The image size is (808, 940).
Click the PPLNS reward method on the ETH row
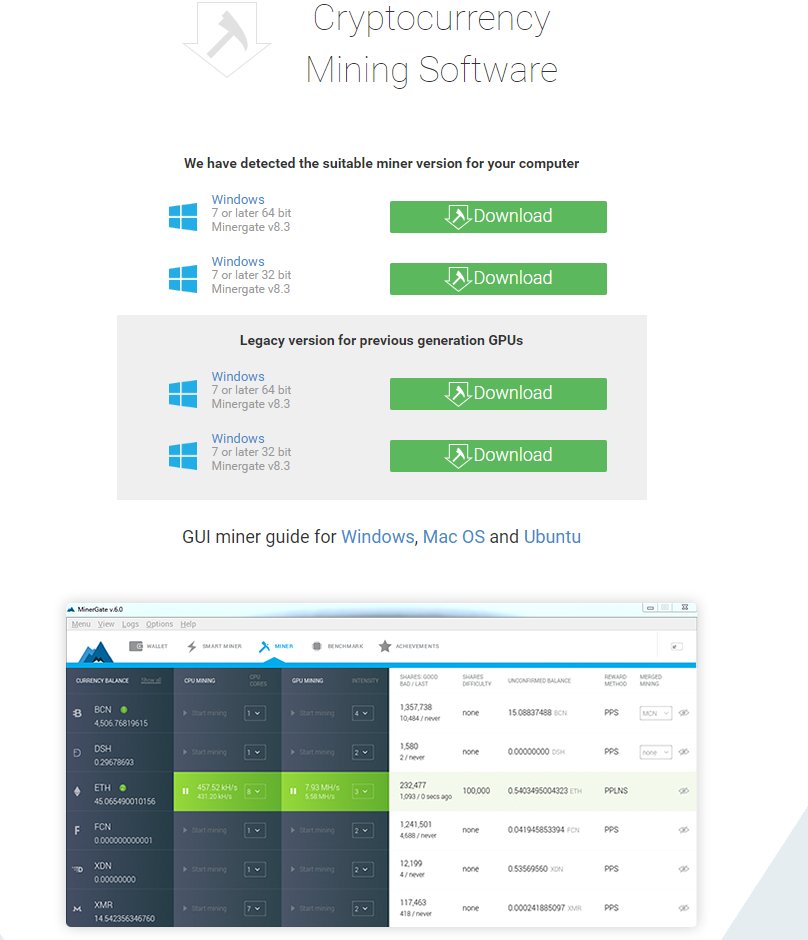(x=616, y=791)
